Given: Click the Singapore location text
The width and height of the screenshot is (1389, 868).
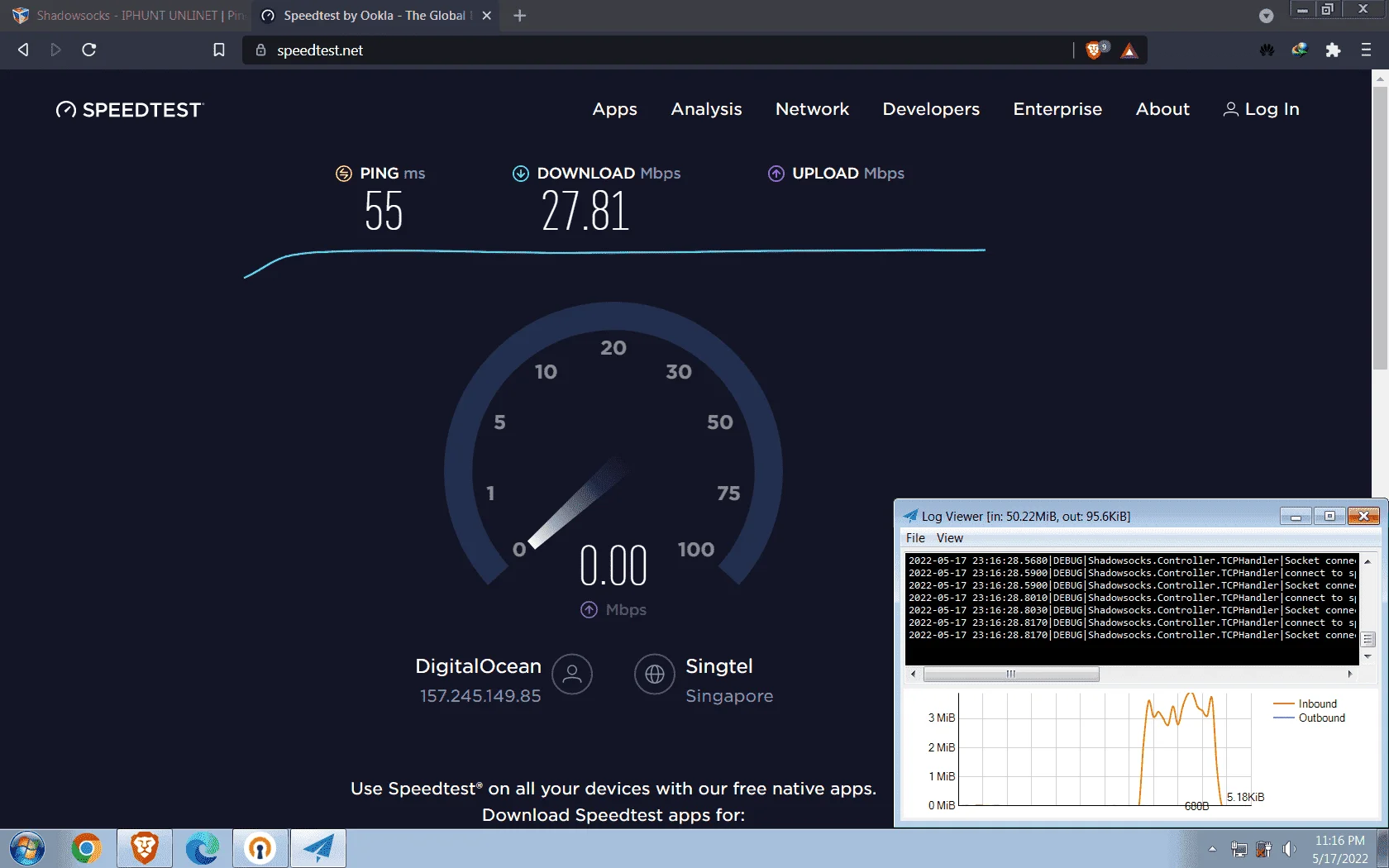Looking at the screenshot, I should pyautogui.click(x=729, y=696).
